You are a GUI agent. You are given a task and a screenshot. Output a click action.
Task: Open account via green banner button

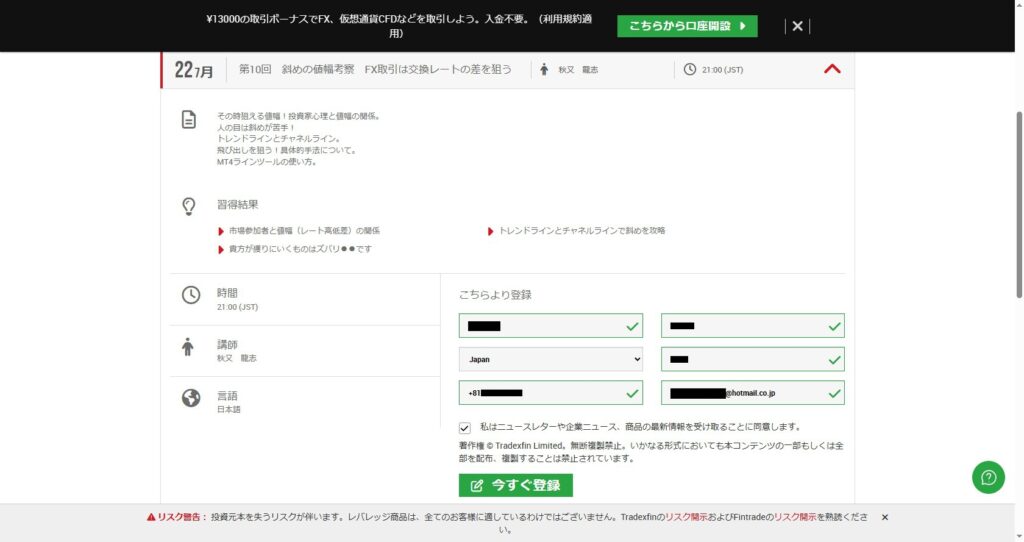687,26
